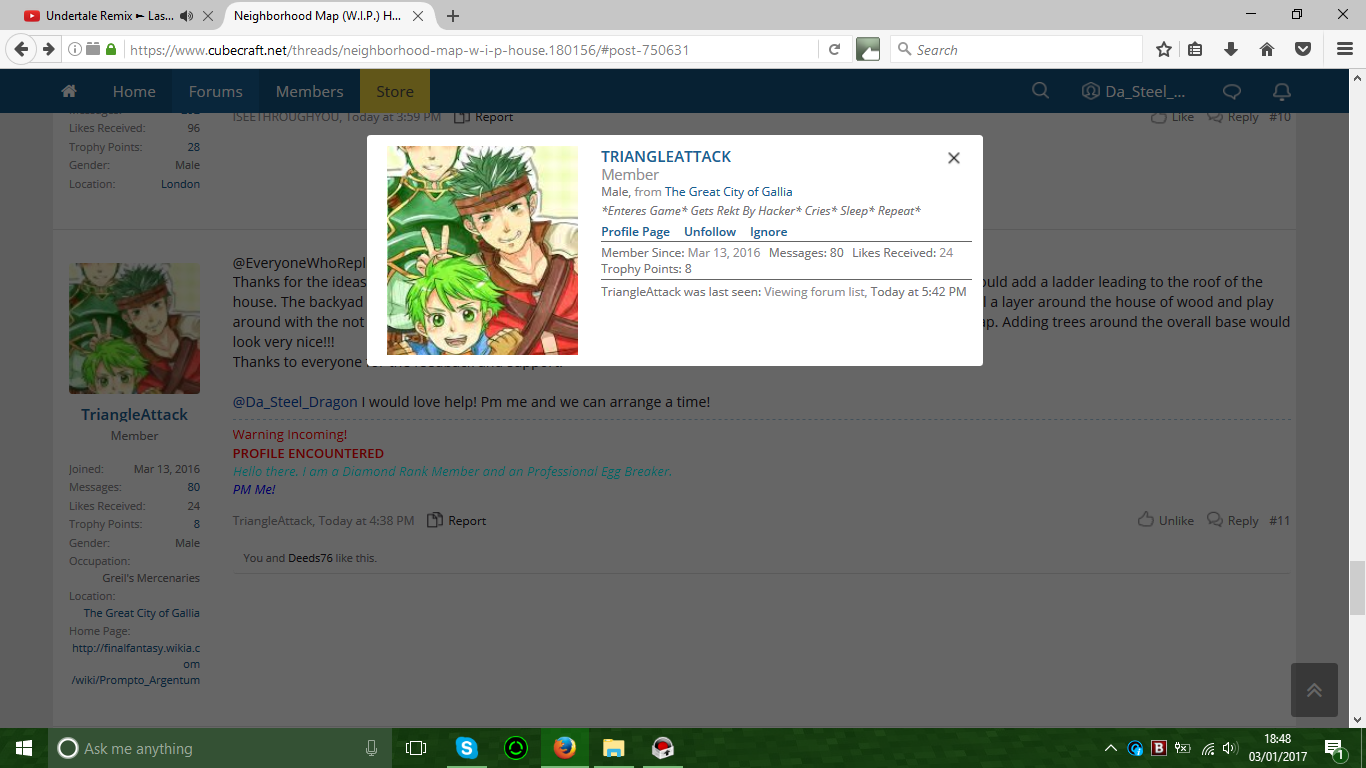Open the conversations speech bubble icon

(x=1232, y=91)
